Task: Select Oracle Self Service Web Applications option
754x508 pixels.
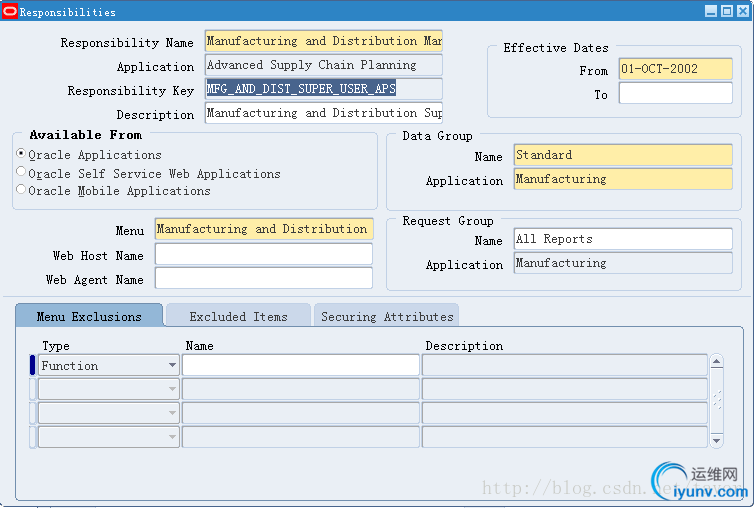Action: 21,171
